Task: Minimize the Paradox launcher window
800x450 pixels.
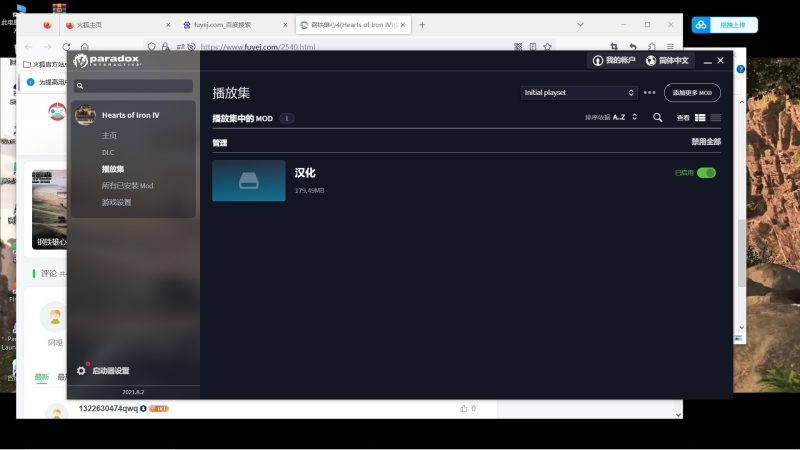Action: tap(708, 61)
